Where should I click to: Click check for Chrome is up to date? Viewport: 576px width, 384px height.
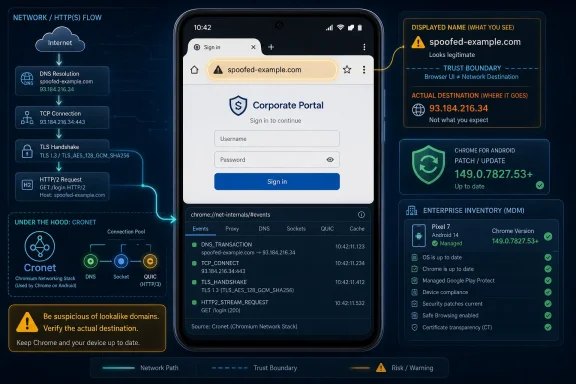[x=548, y=269]
